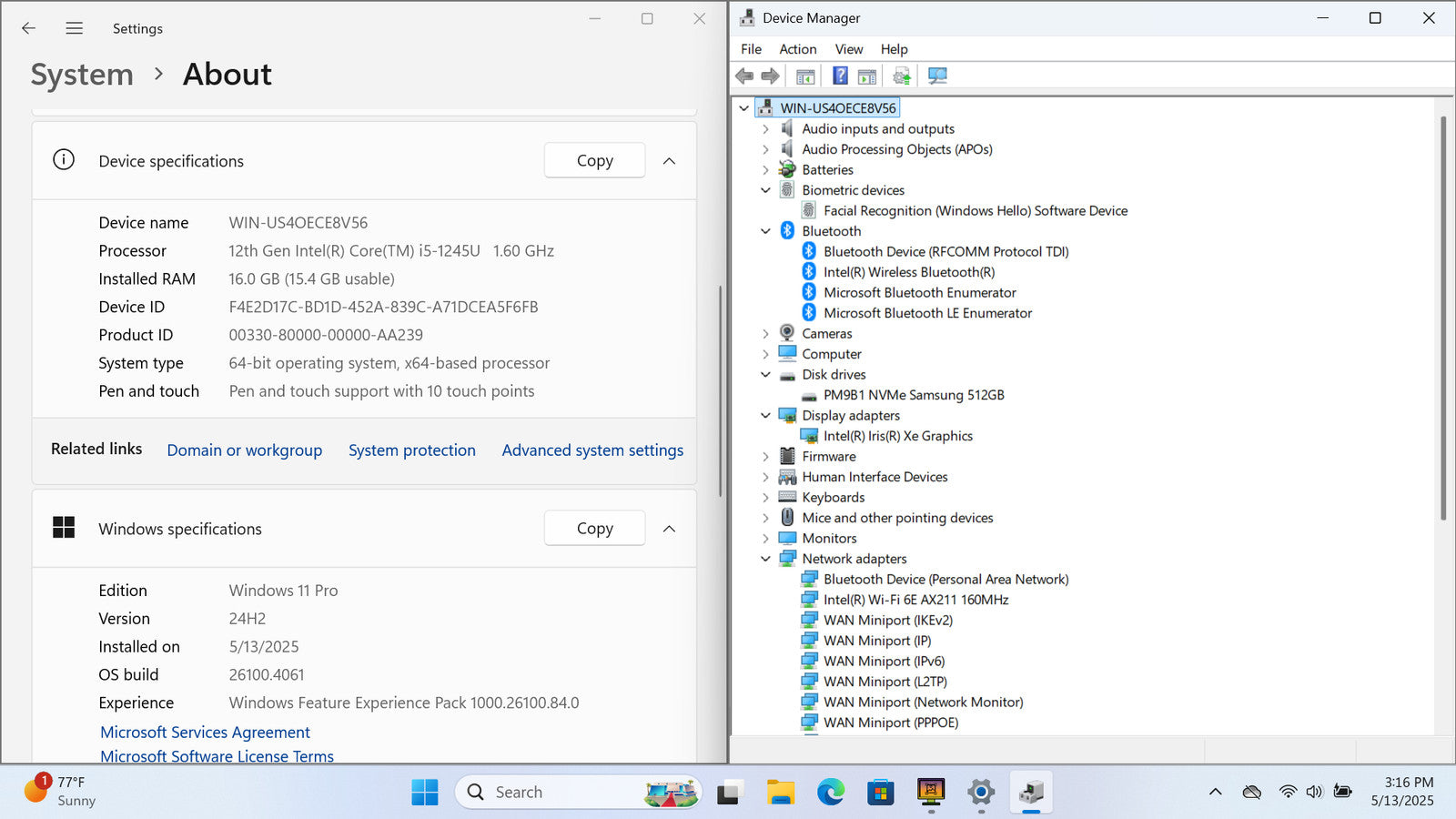Viewport: 1456px width, 819px height.
Task: Select Intel(R) Iris(R) Xe Graphics
Action: coord(898,436)
